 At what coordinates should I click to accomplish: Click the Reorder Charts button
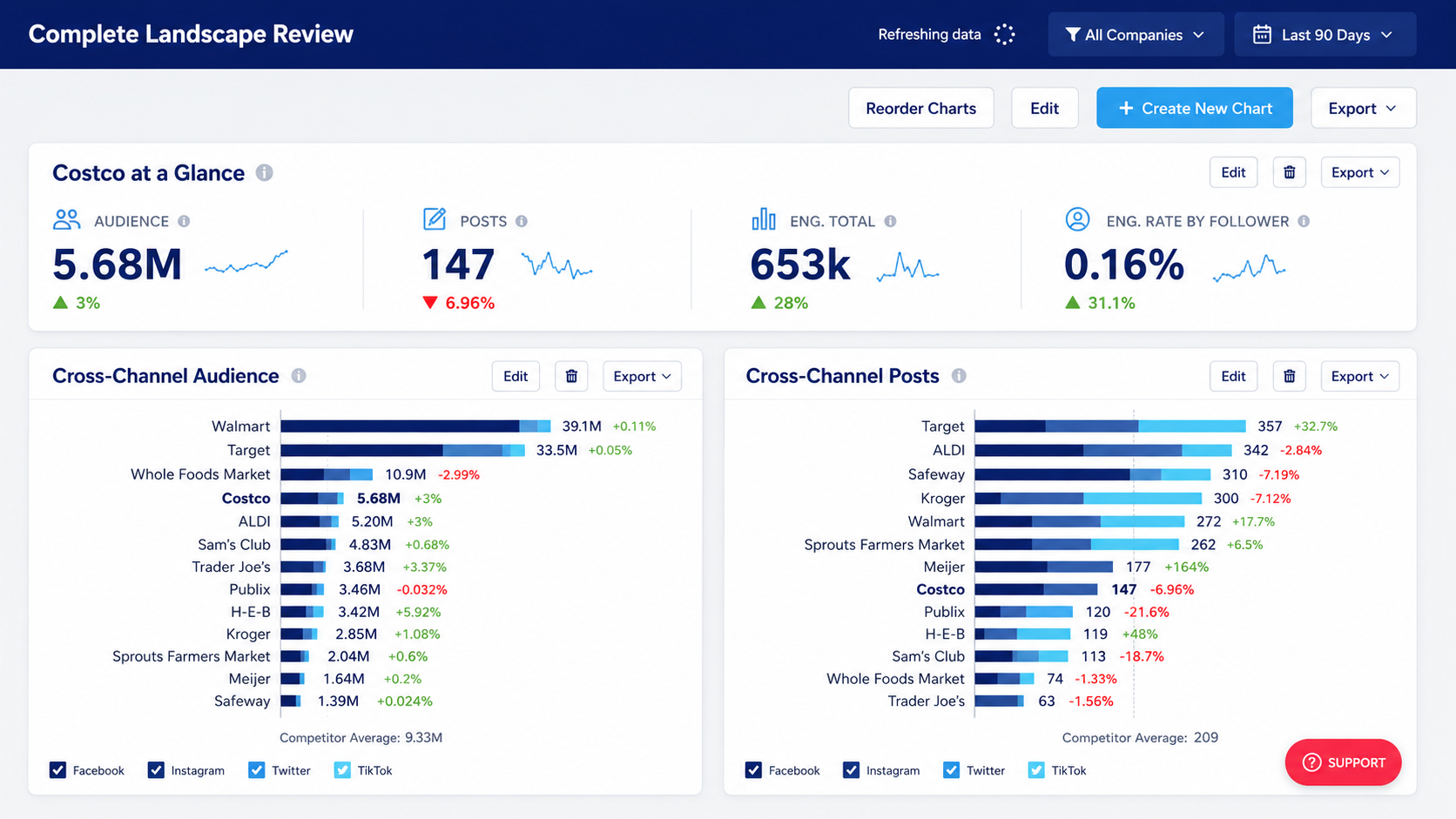[921, 108]
